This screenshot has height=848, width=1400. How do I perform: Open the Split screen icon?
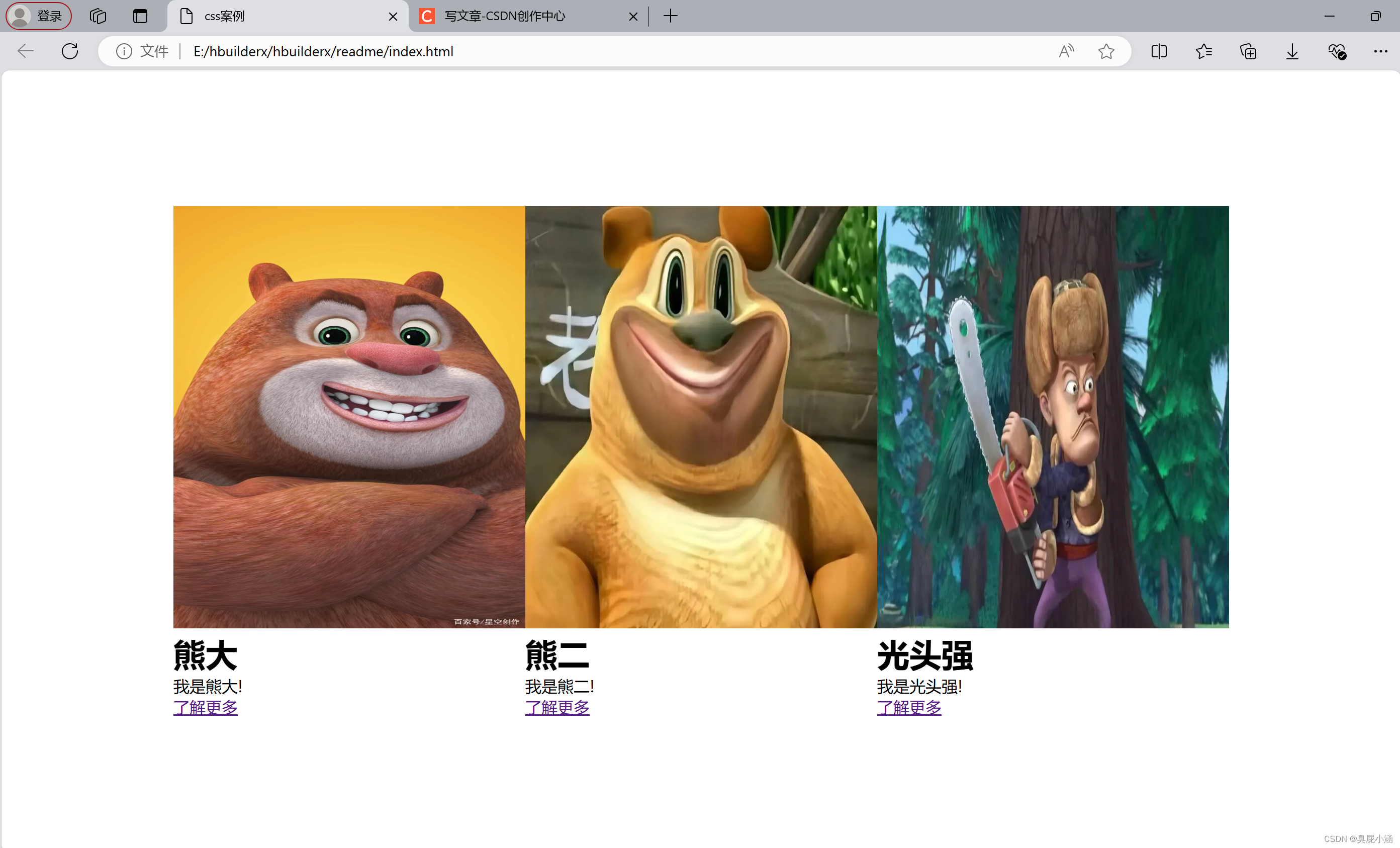pos(1159,52)
